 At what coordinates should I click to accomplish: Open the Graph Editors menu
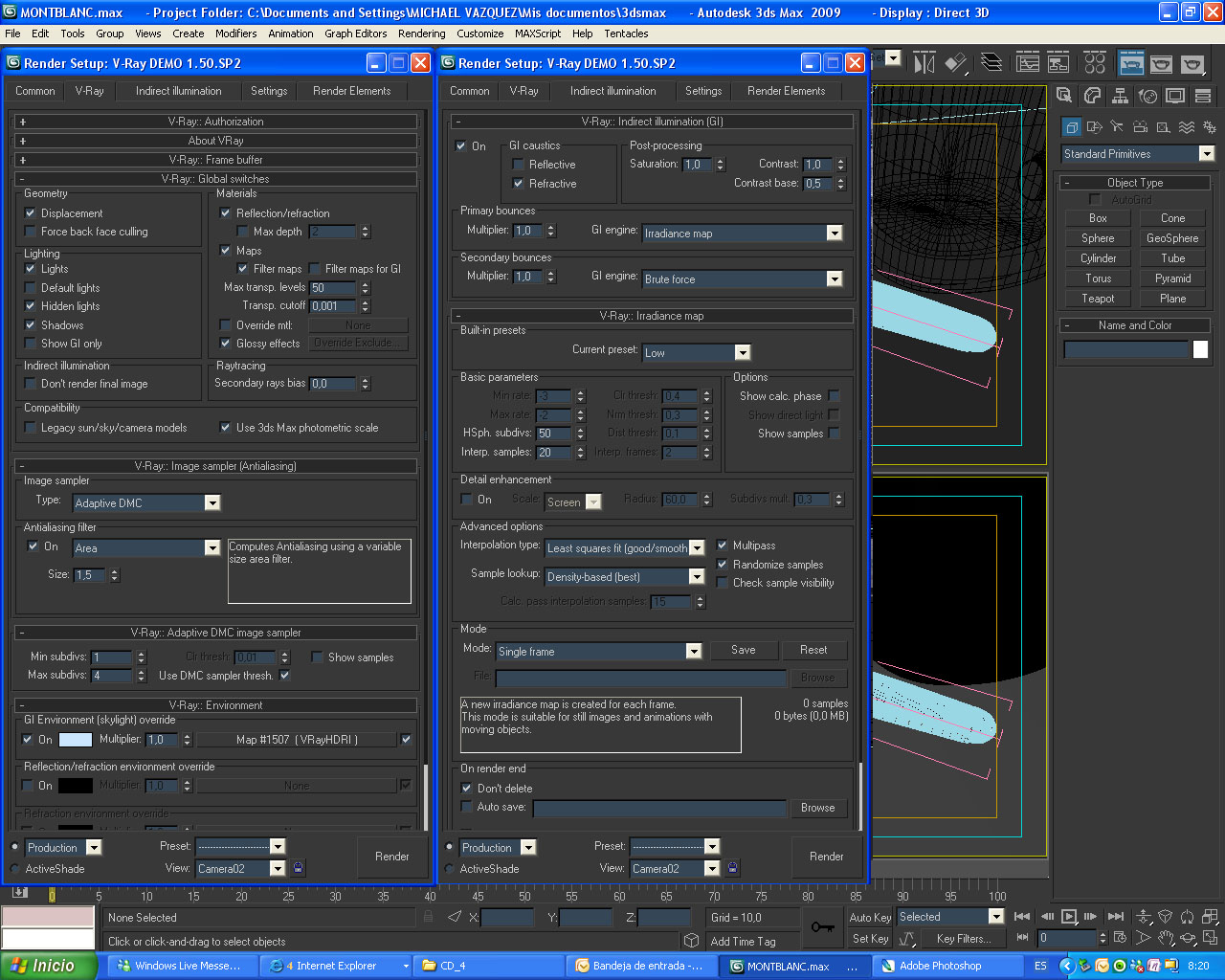coord(355,33)
